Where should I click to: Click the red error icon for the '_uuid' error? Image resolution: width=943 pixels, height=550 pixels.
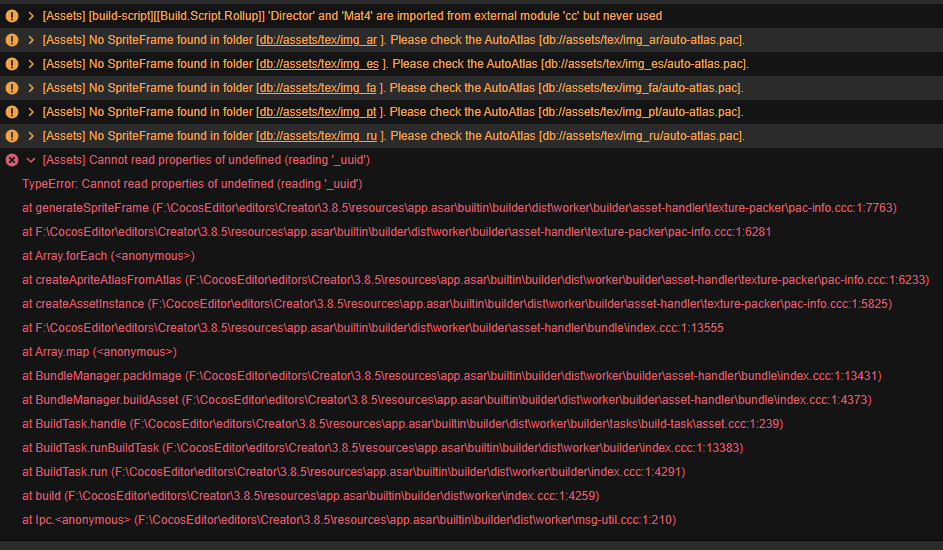(x=11, y=160)
